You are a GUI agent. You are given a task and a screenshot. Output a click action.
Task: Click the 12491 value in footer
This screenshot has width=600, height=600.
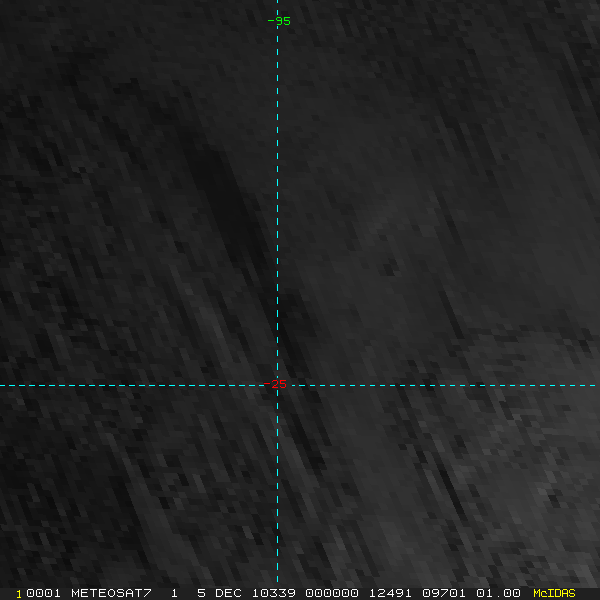[x=389, y=593]
